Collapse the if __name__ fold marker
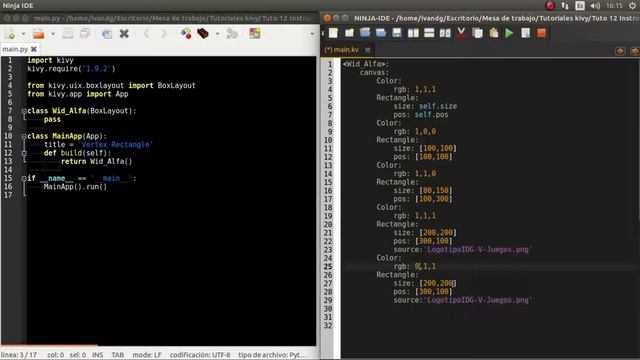This screenshot has height=360, width=640. pyautogui.click(x=24, y=179)
